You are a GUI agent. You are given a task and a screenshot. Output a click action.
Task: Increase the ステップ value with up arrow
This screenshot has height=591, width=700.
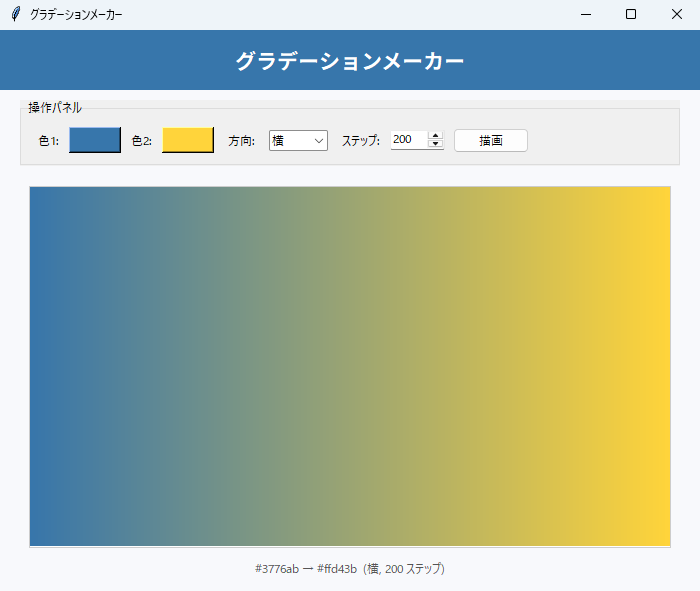point(435,136)
